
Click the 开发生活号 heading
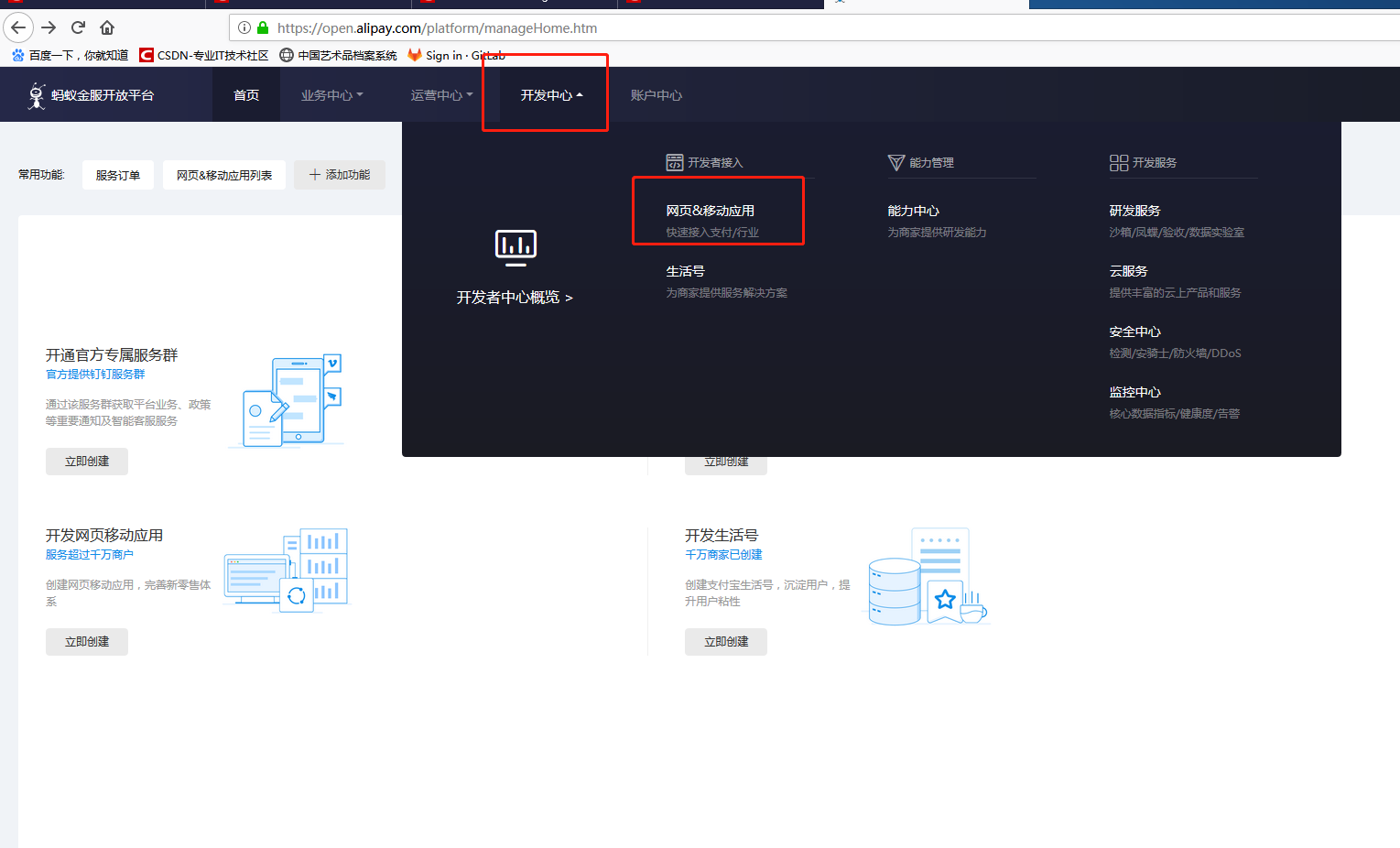[722, 536]
